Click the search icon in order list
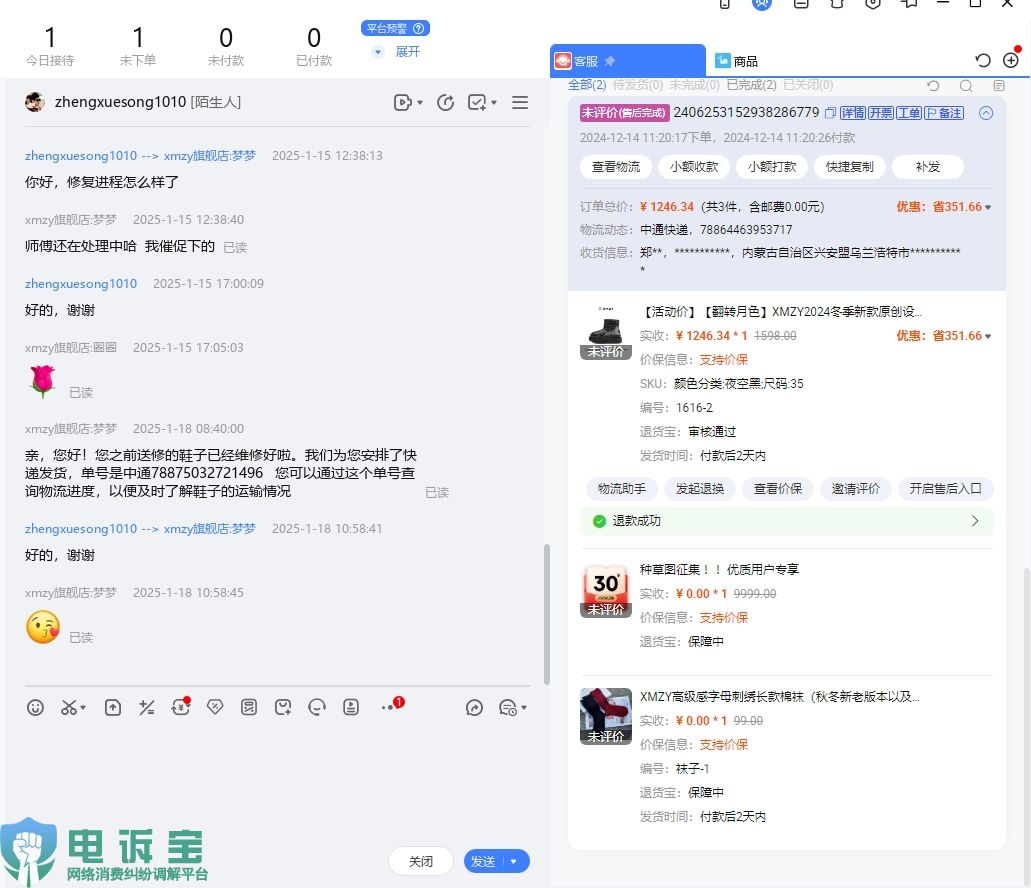The image size is (1031, 888). (966, 85)
